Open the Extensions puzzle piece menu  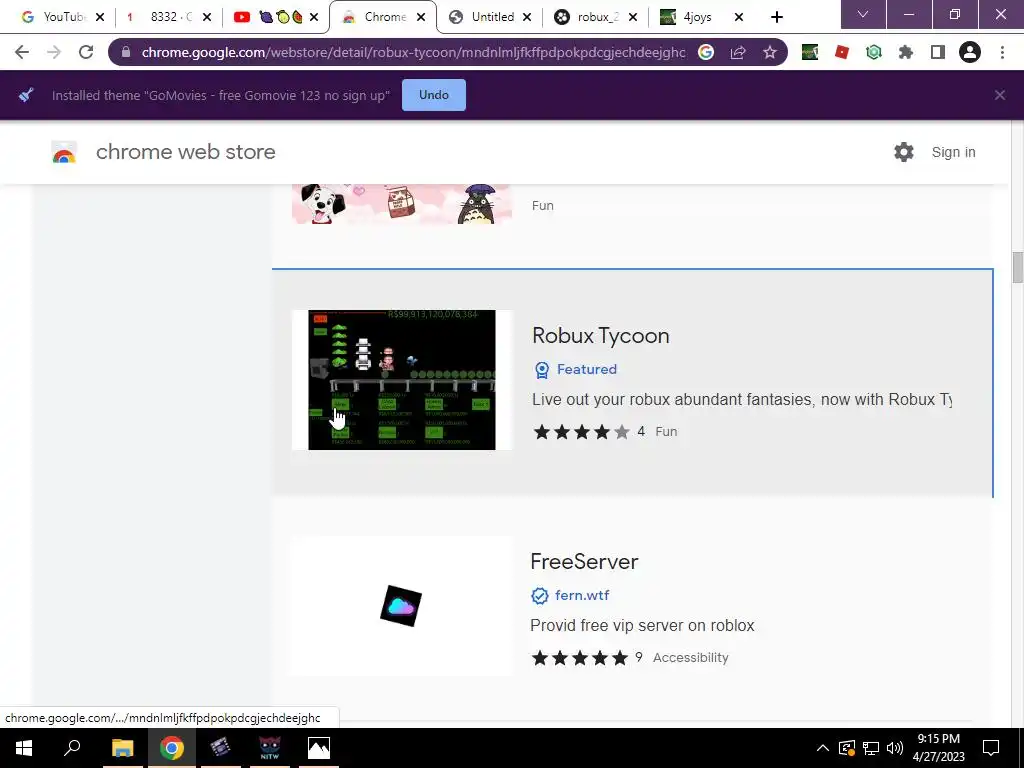coord(906,52)
